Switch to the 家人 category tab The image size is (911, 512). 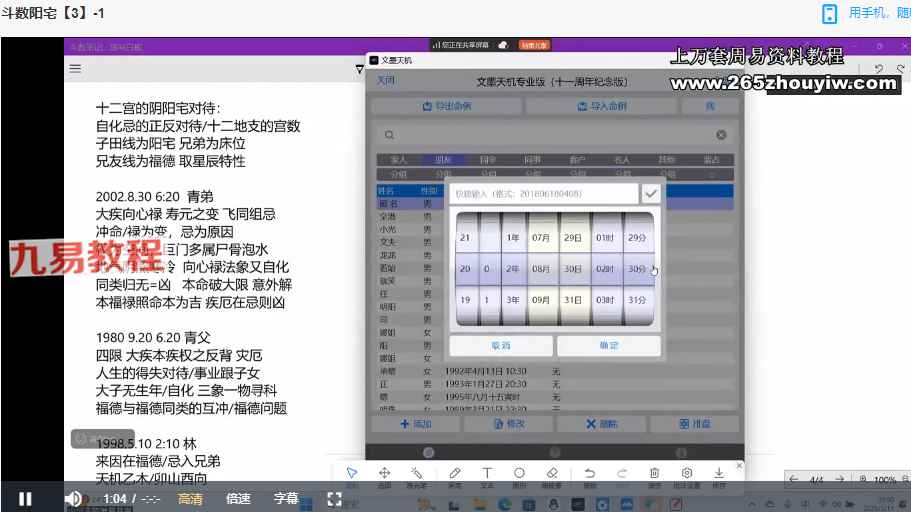click(x=398, y=159)
